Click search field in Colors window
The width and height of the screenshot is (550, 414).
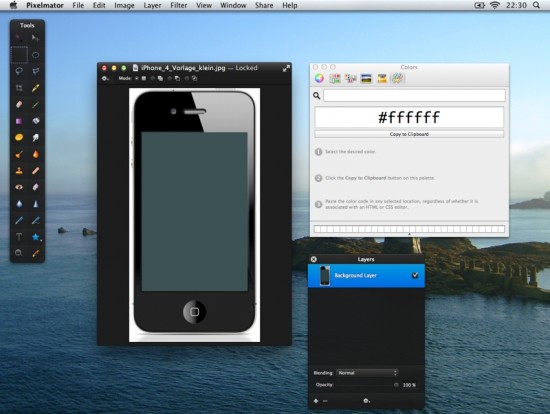[414, 95]
